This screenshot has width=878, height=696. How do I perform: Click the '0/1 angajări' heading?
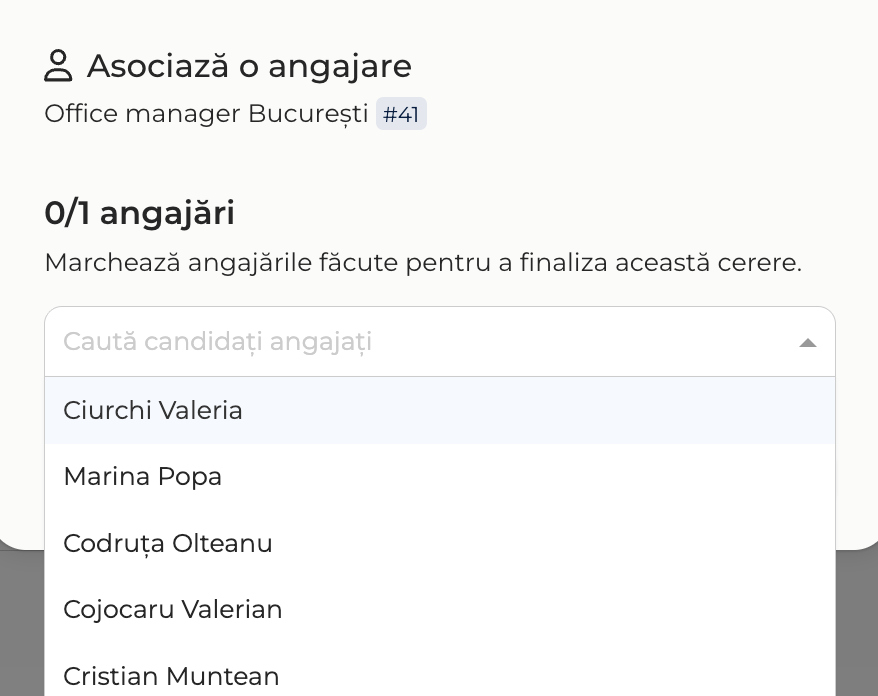coord(139,213)
